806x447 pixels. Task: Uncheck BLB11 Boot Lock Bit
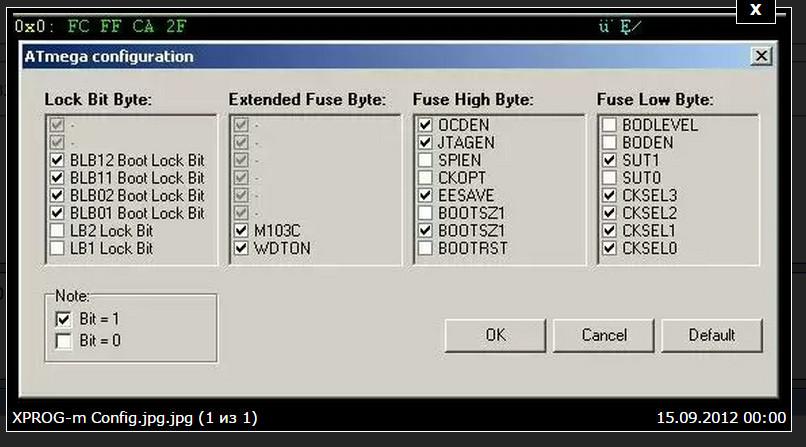(57, 178)
